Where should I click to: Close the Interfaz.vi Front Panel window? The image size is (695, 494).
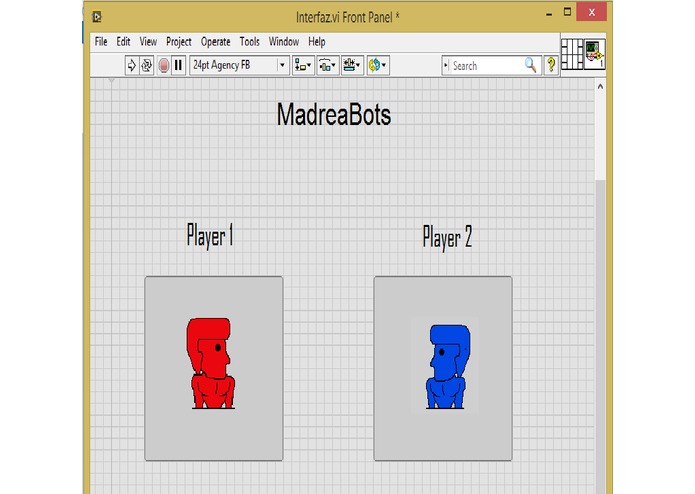pos(591,12)
